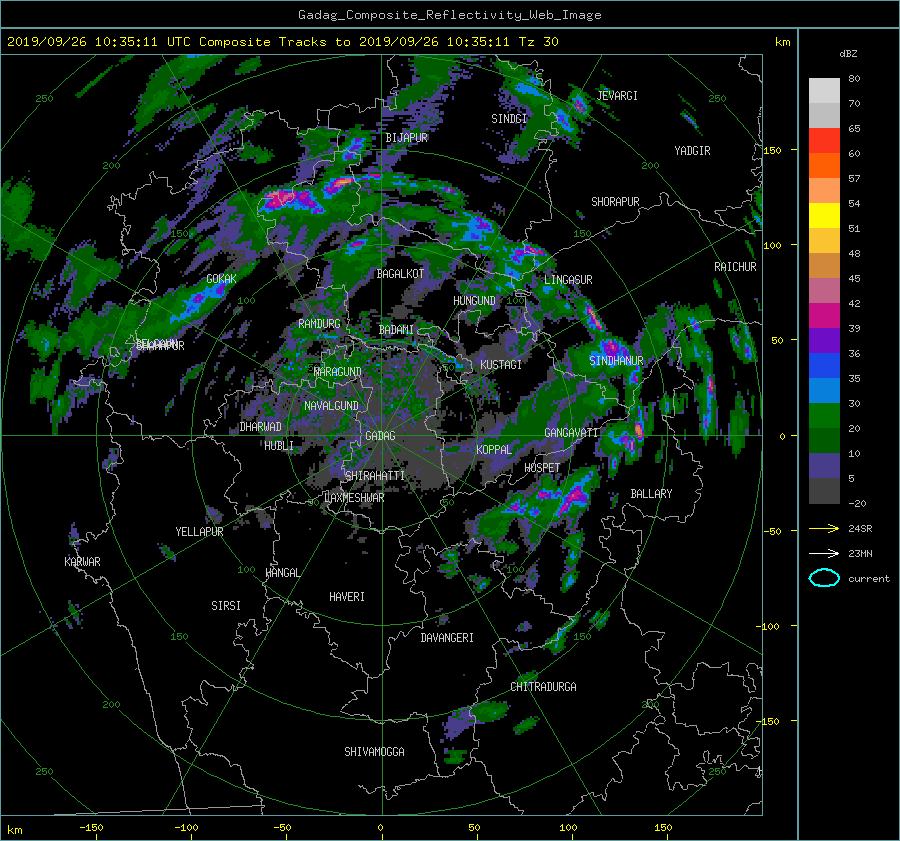Click the SINDGI city label
This screenshot has height=841, width=900.
(509, 119)
